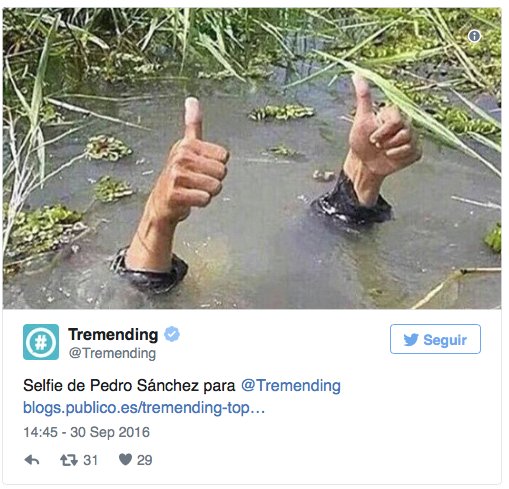Click the blue verified badge beside Tremending

172,334
